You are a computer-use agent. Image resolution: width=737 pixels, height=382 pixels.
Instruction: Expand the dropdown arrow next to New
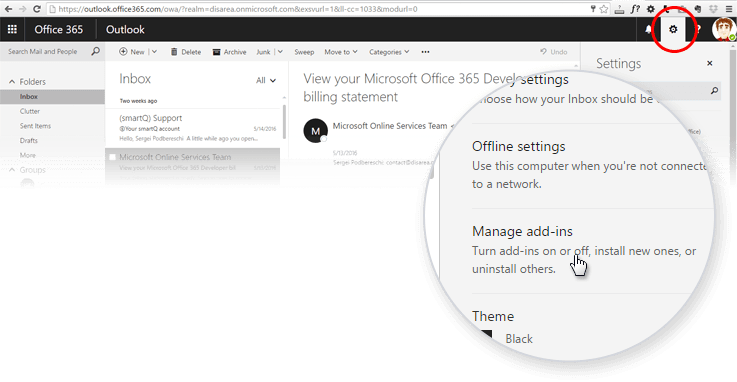tap(154, 52)
